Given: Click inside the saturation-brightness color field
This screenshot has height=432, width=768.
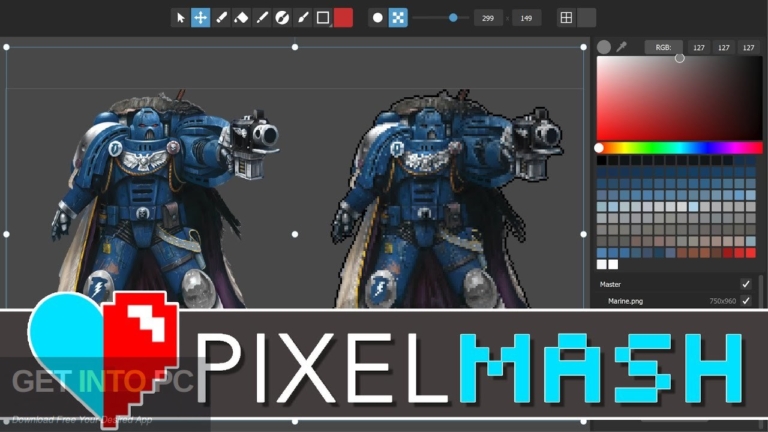Looking at the screenshot, I should (679, 98).
